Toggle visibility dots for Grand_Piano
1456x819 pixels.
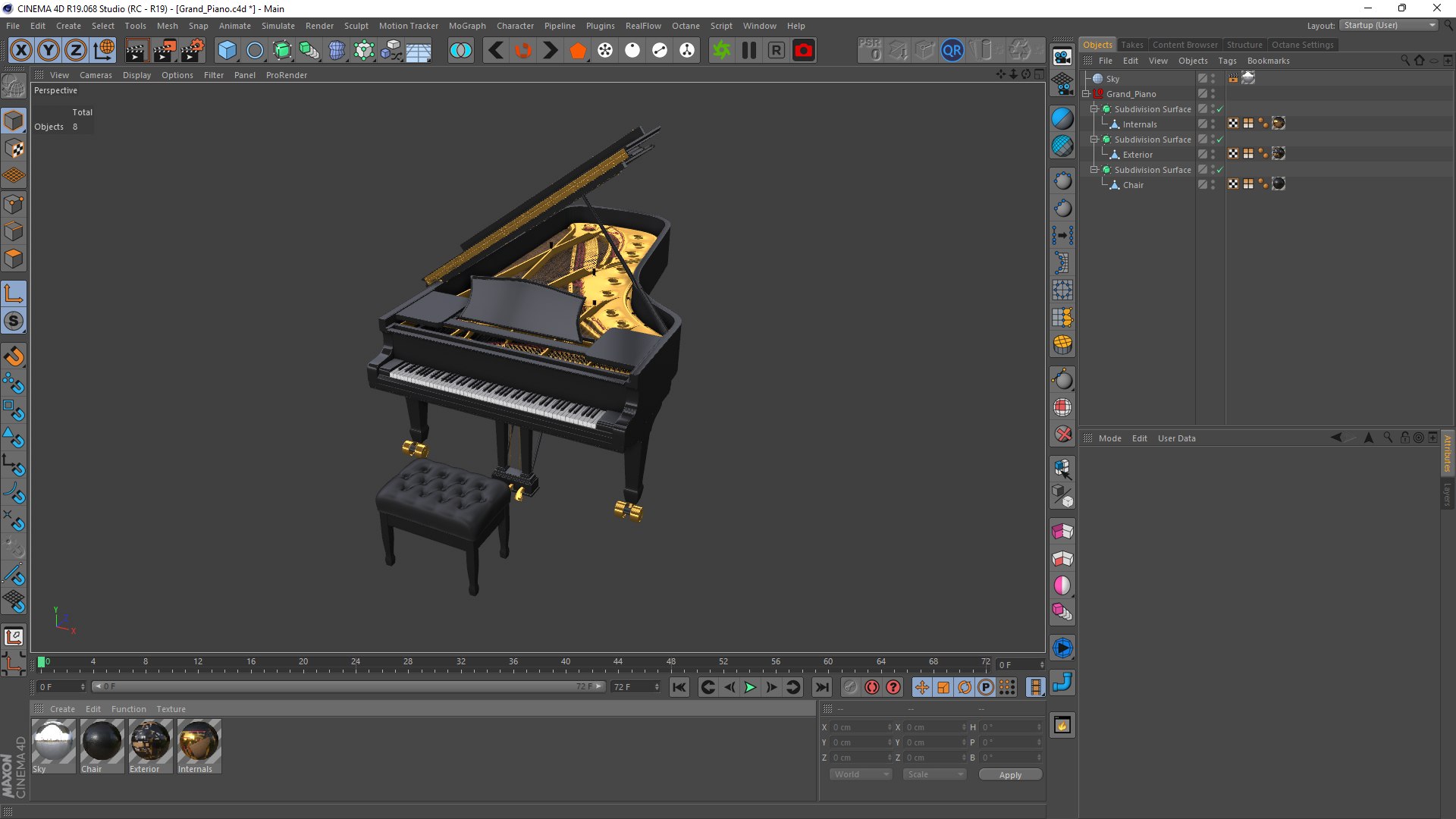1213,94
